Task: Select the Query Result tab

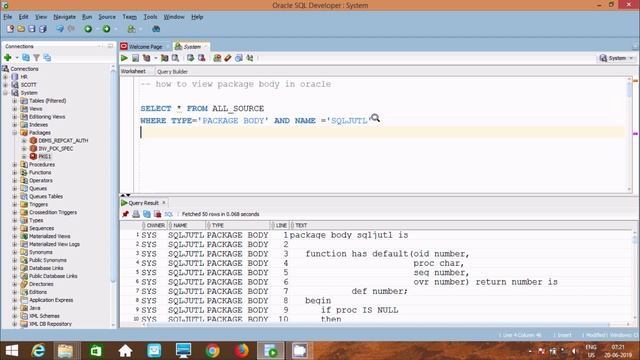Action: click(143, 203)
